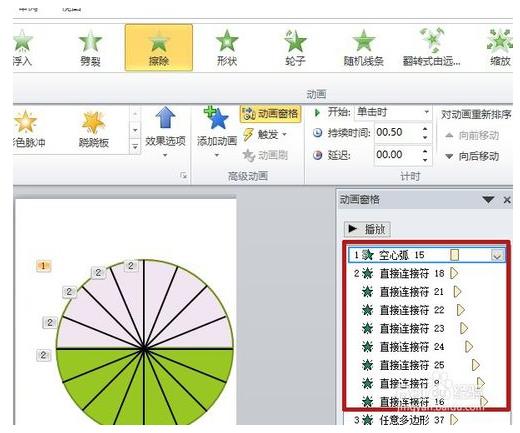
Task: Select the 跷跷板 teeter effect
Action: pos(94,129)
